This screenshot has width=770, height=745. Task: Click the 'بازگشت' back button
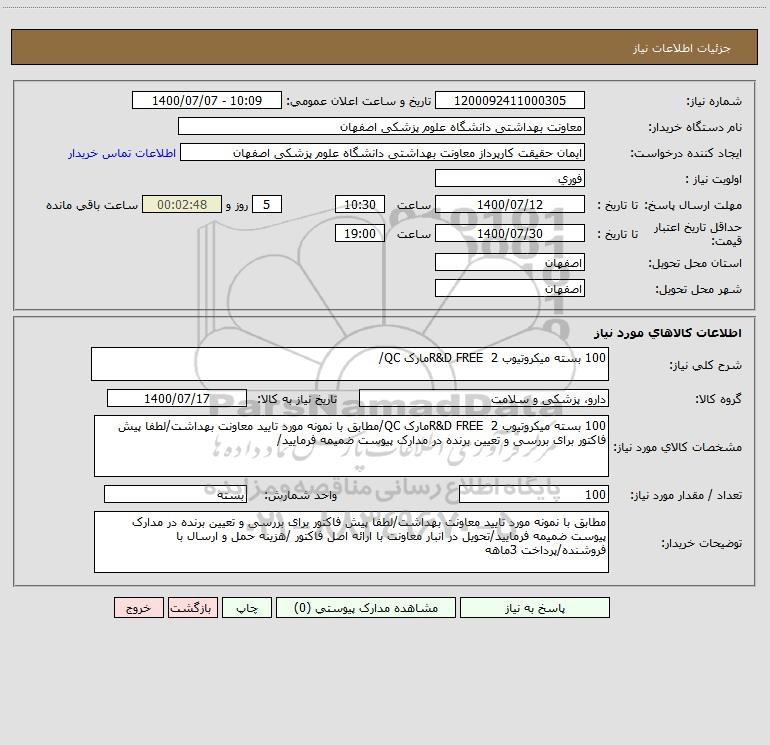192,608
